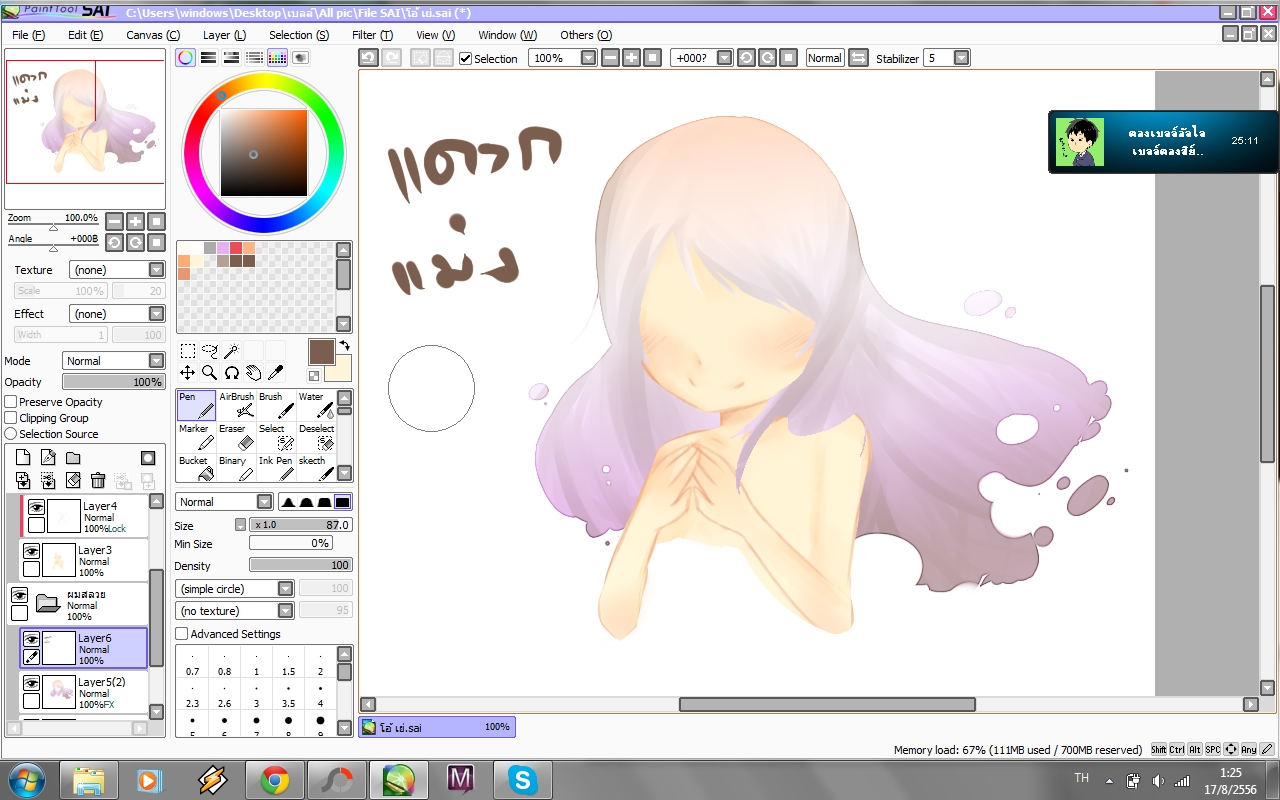
Task: Create a new linework layer
Action: 48,458
